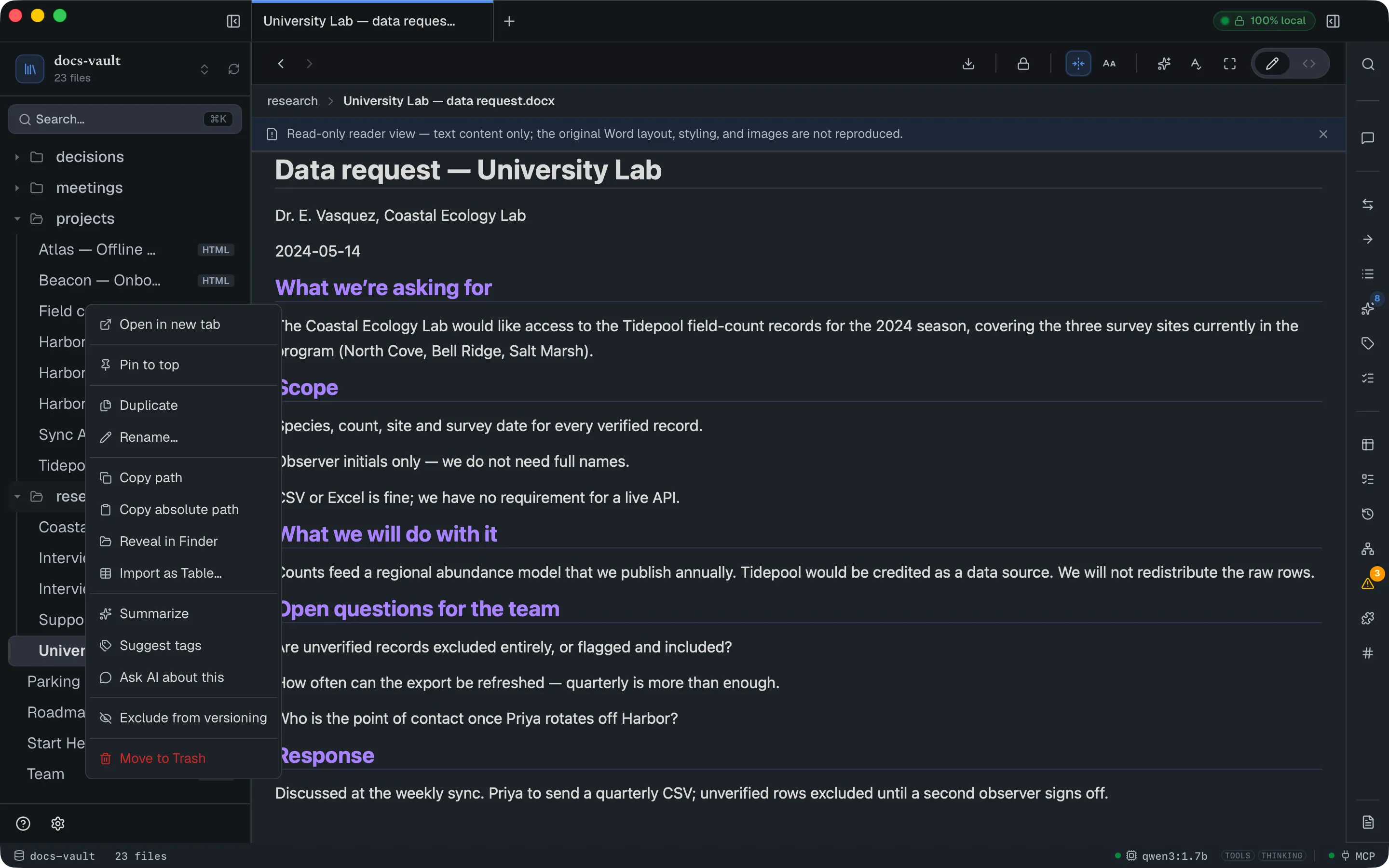Image resolution: width=1389 pixels, height=868 pixels.
Task: Open the outline list icon
Action: 1368,274
